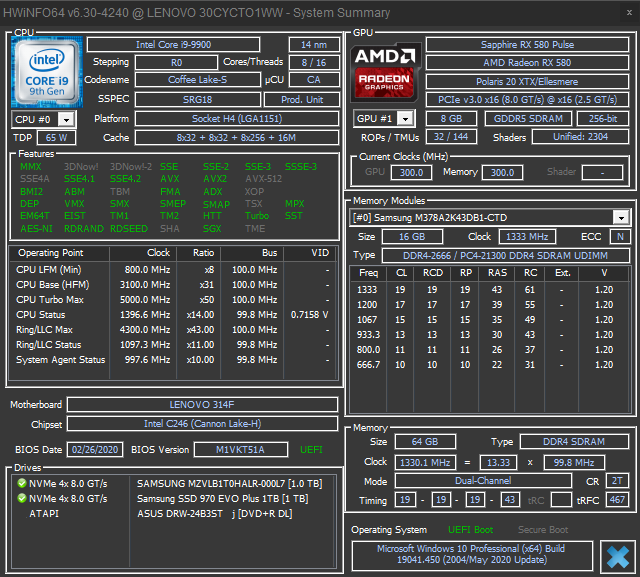Select the 933.3 frequency timing row
640x577 pixels.
[x=489, y=335]
